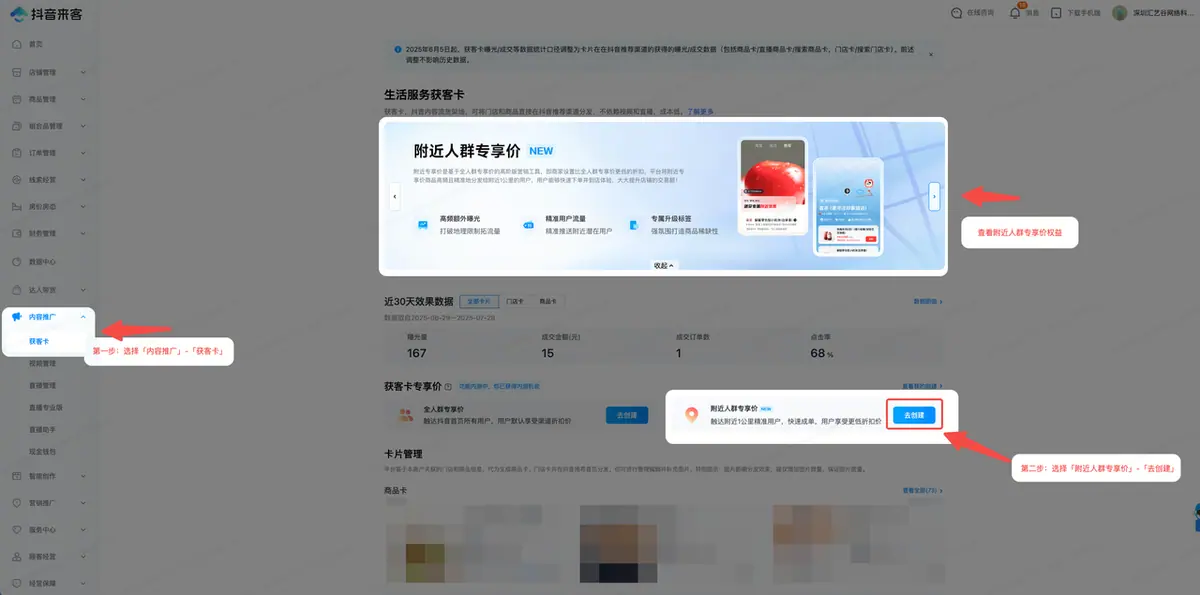Click the 订单管理 order icon
1200x595 pixels.
click(17, 153)
